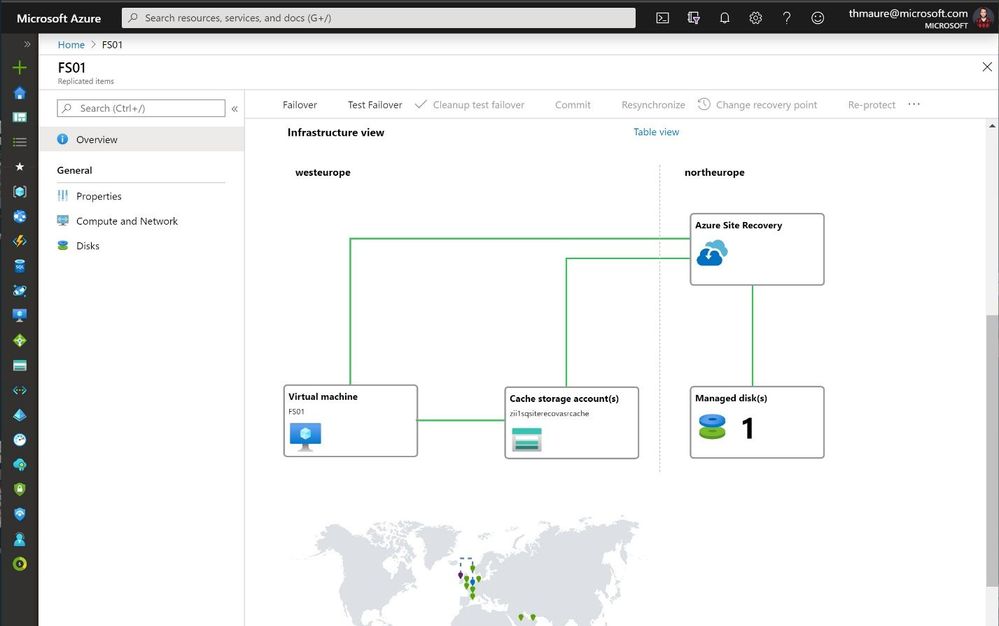Click the "westeurope" region label
Viewport: 999px width, 626px height.
point(322,172)
